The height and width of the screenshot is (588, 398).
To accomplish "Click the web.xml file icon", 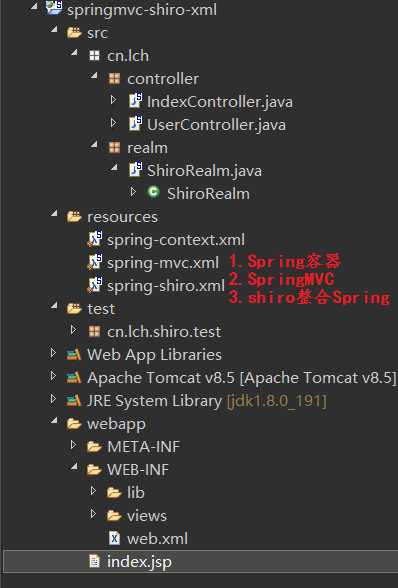I will 114,538.
